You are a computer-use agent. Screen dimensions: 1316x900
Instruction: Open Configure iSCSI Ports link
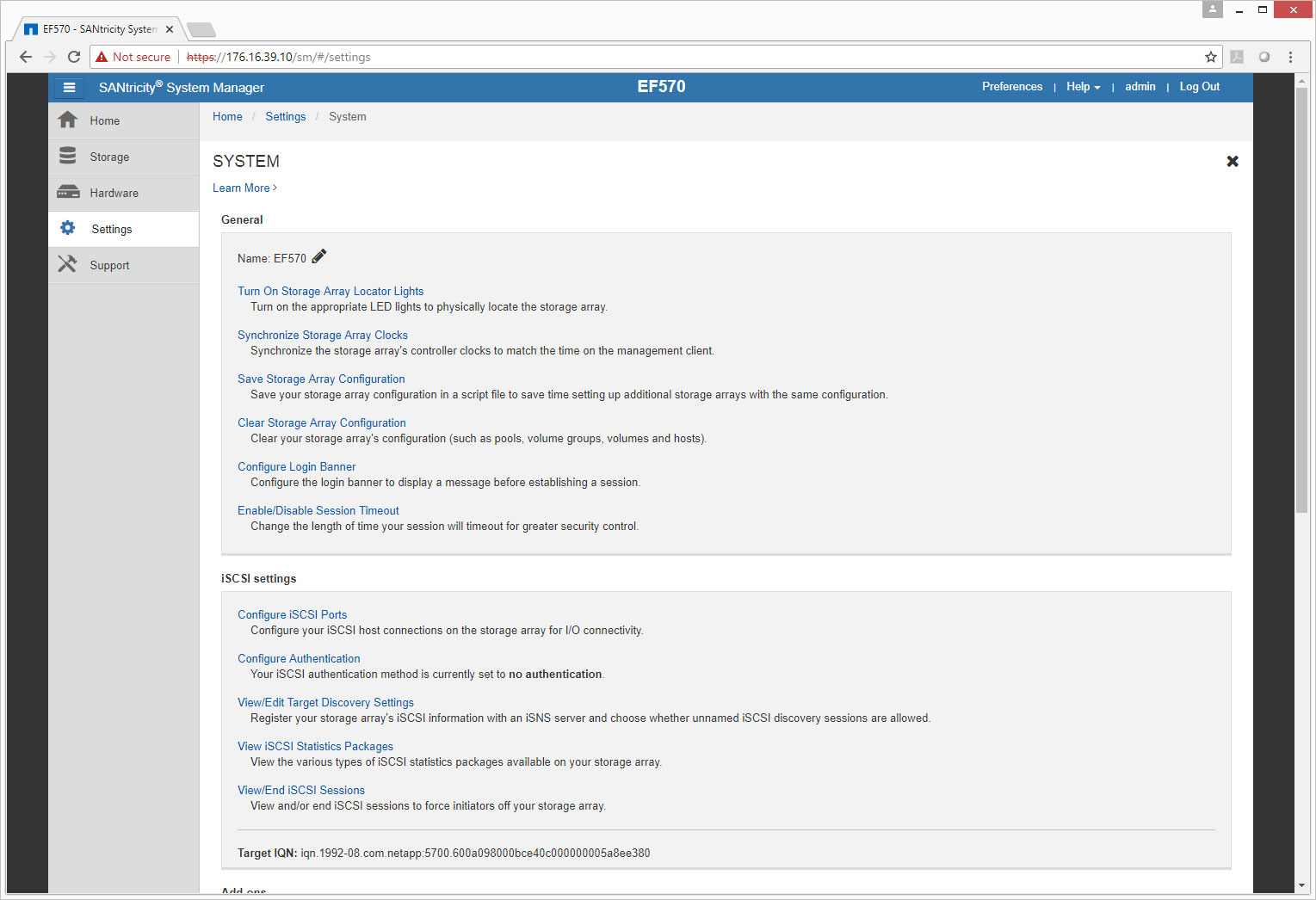pos(292,614)
